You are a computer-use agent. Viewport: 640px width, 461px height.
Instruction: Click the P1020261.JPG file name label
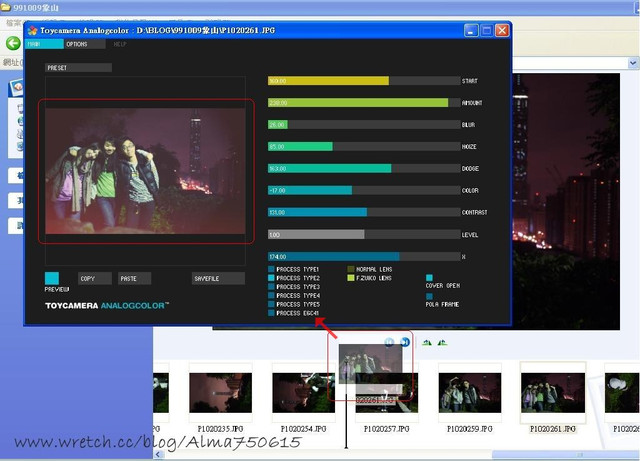pos(553,429)
